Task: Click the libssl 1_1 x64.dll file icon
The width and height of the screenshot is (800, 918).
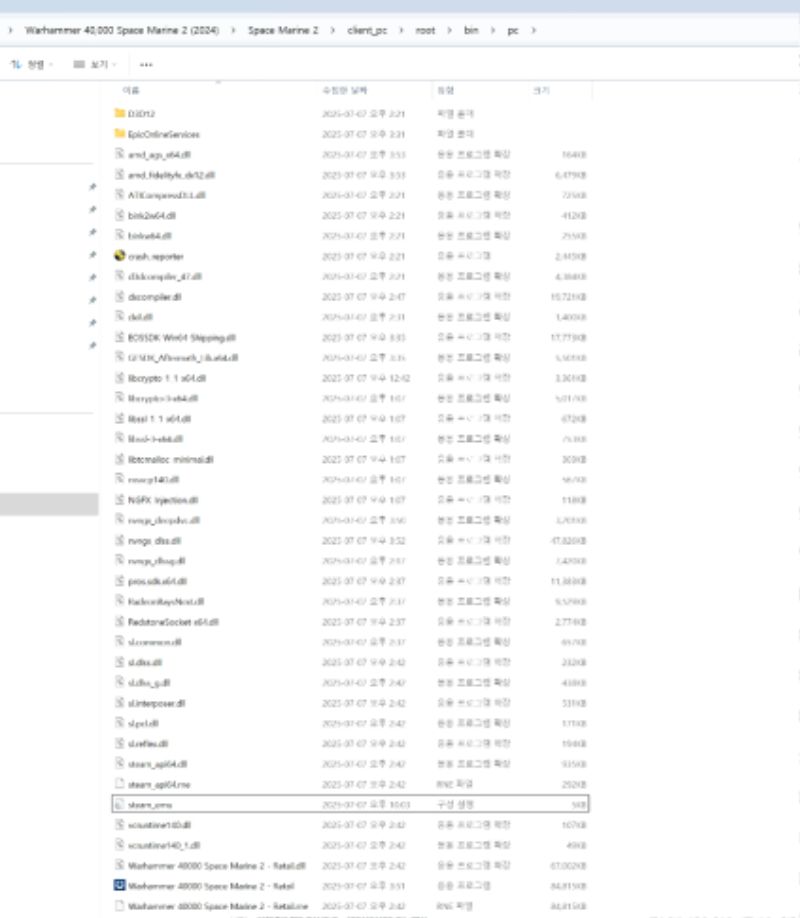Action: pos(120,418)
